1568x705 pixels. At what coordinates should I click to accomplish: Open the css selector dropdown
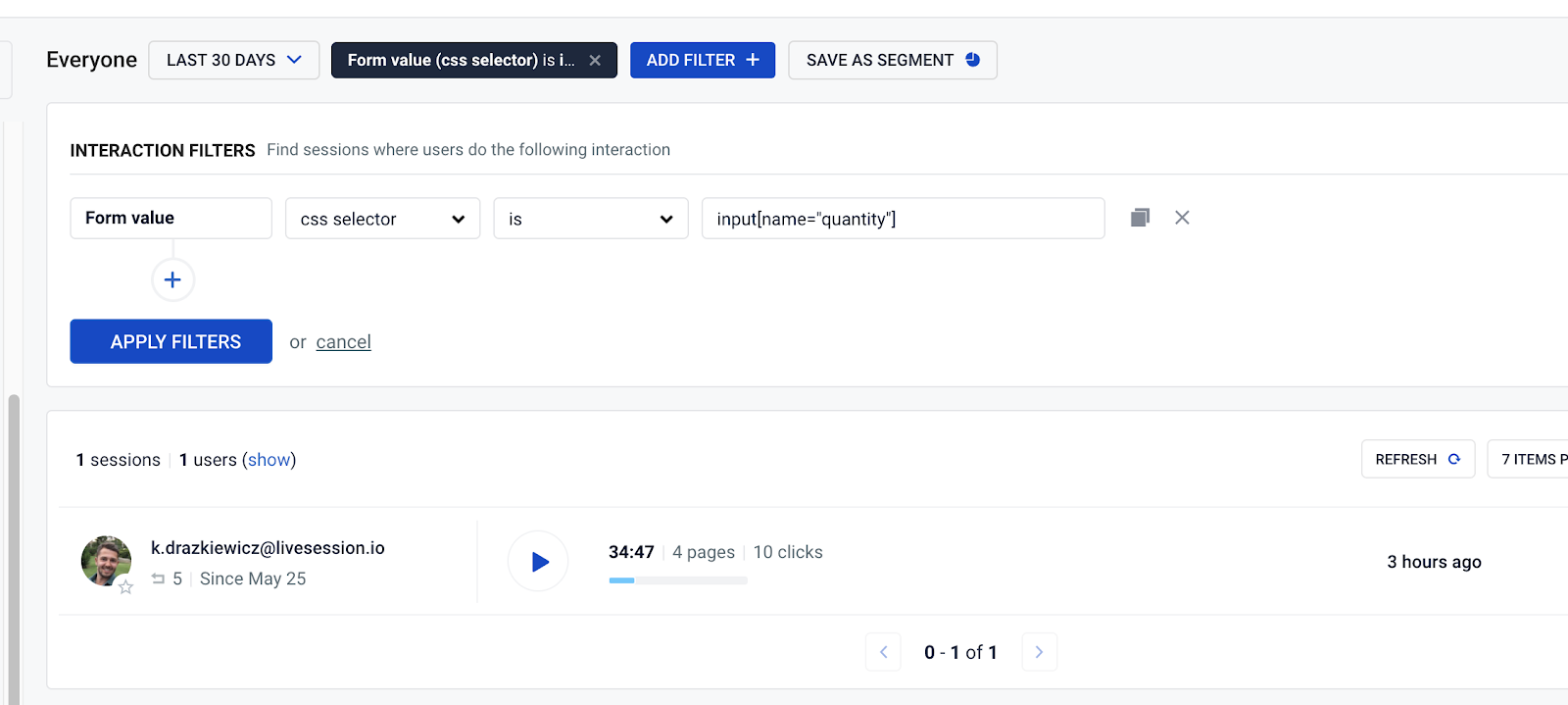click(x=381, y=218)
